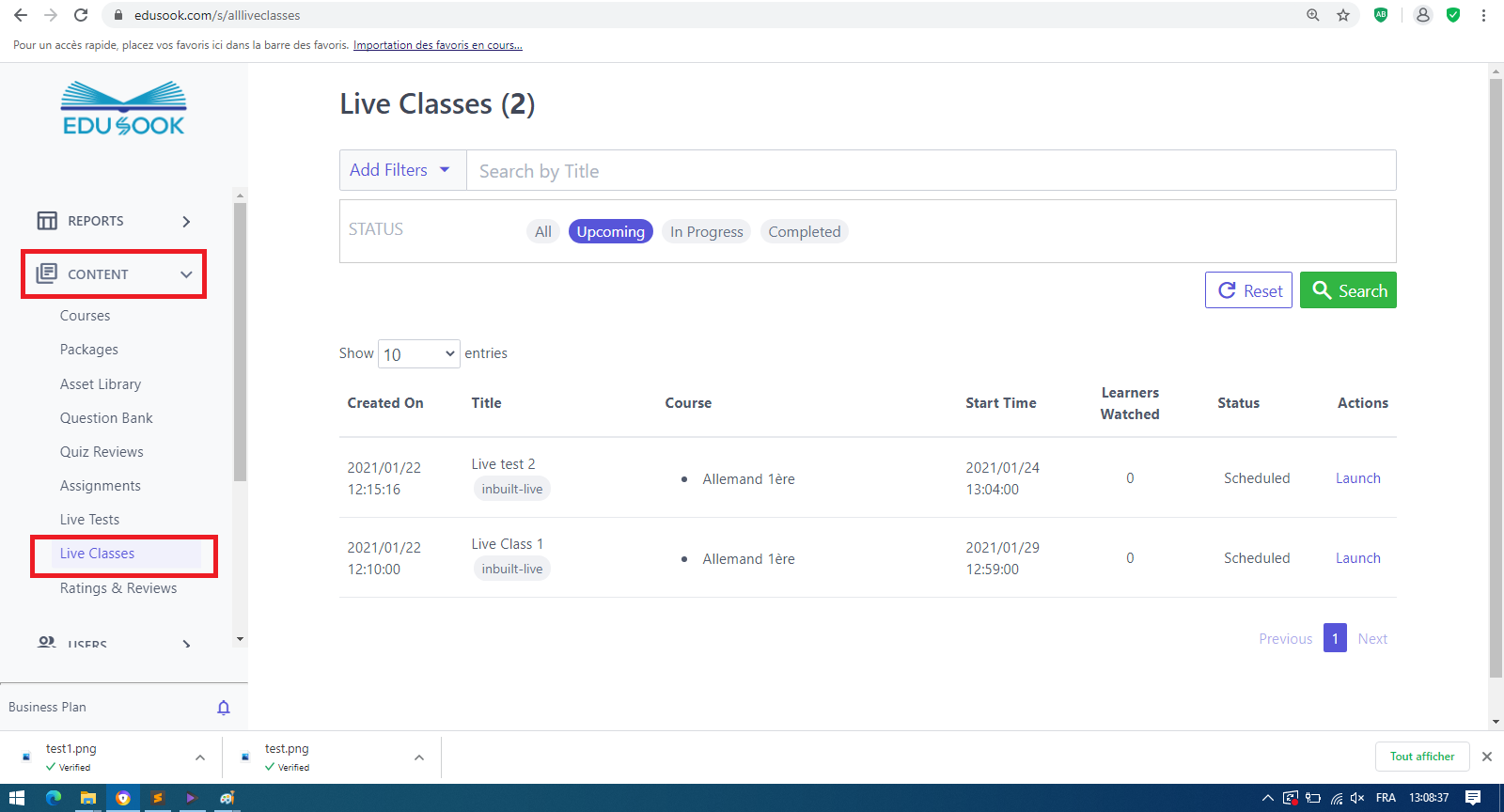Bookmark page with star icon
The width and height of the screenshot is (1504, 812).
(x=1343, y=15)
